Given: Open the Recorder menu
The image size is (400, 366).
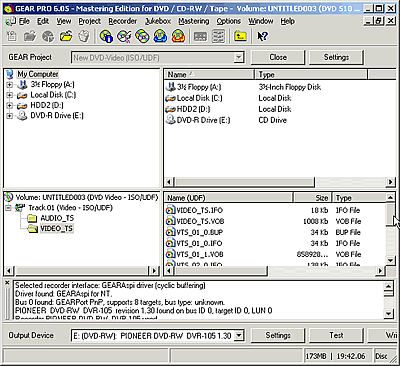Looking at the screenshot, I should click(123, 21).
